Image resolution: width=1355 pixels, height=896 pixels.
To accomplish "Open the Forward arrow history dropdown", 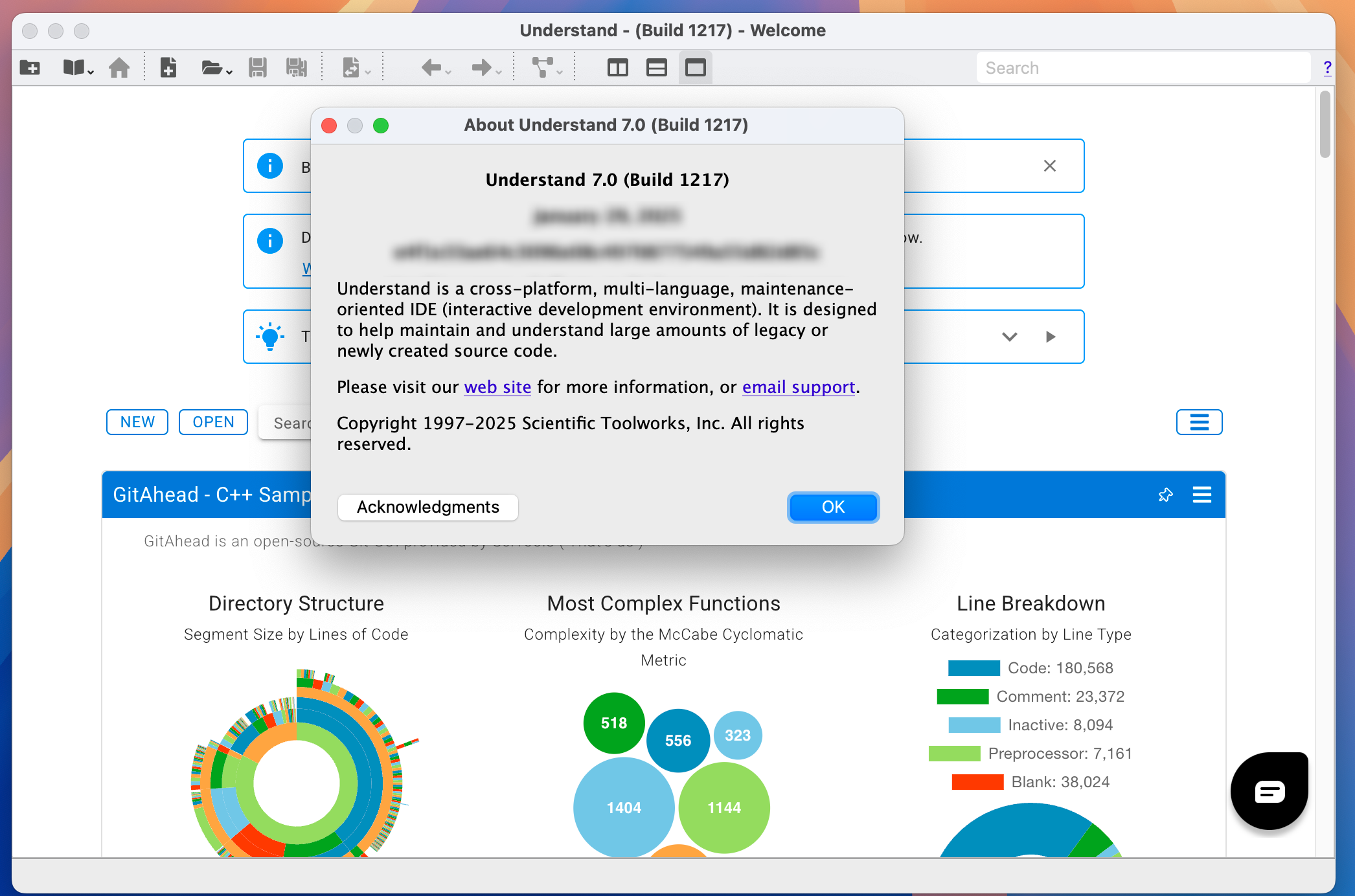I will pos(486,67).
